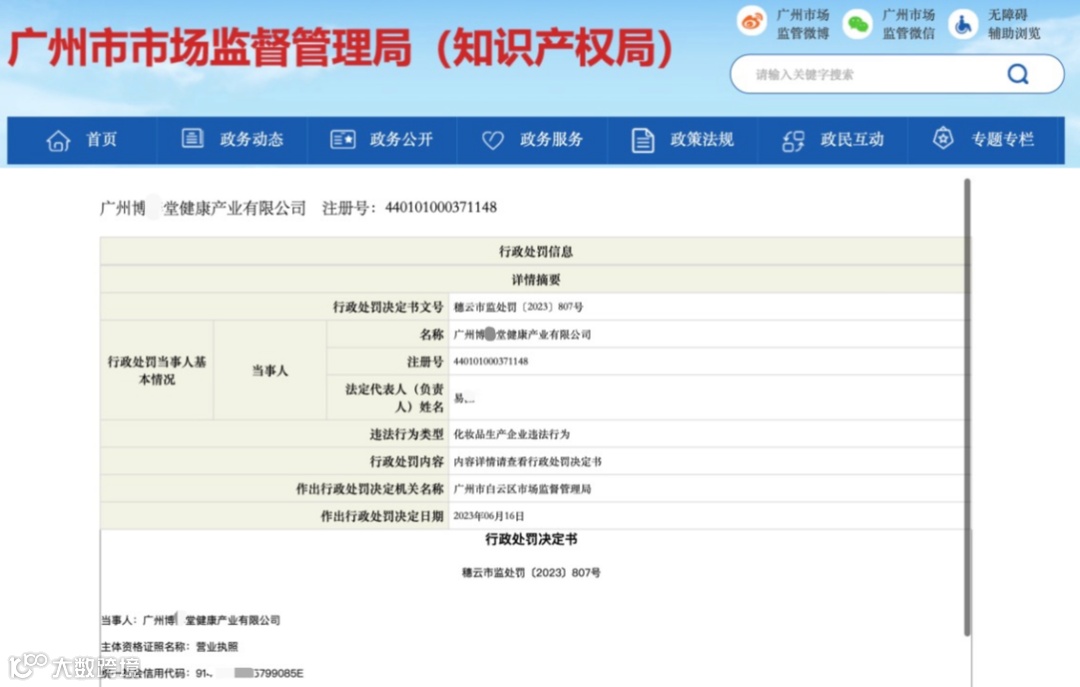Viewport: 1080px width, 687px height.
Task: Open the Weibo icon for 广州市场监管微博
Action: point(751,23)
